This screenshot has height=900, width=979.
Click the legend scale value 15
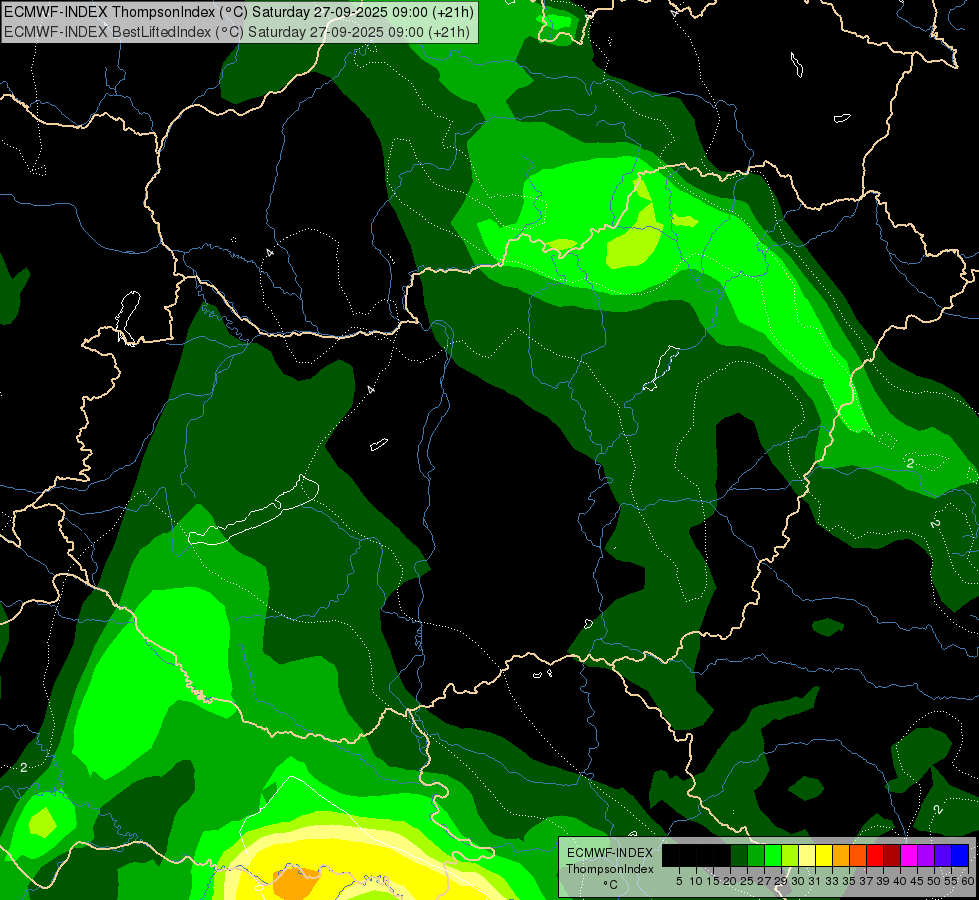(713, 881)
